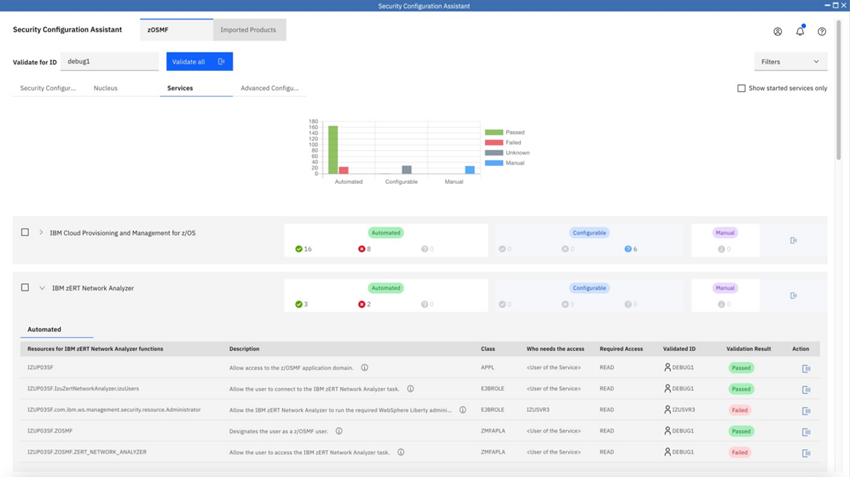Check the IBM Cloud Provisioning and Management checkbox
Screen dimensions: 850x477
pyautogui.click(x=25, y=232)
